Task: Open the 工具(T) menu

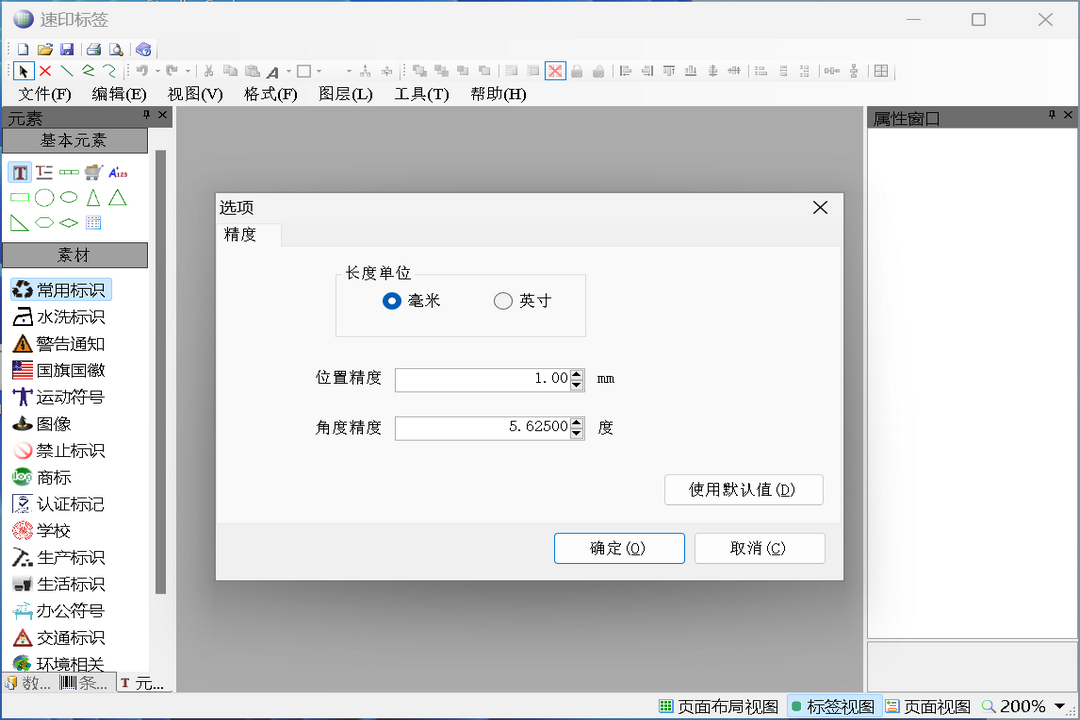Action: click(x=421, y=94)
